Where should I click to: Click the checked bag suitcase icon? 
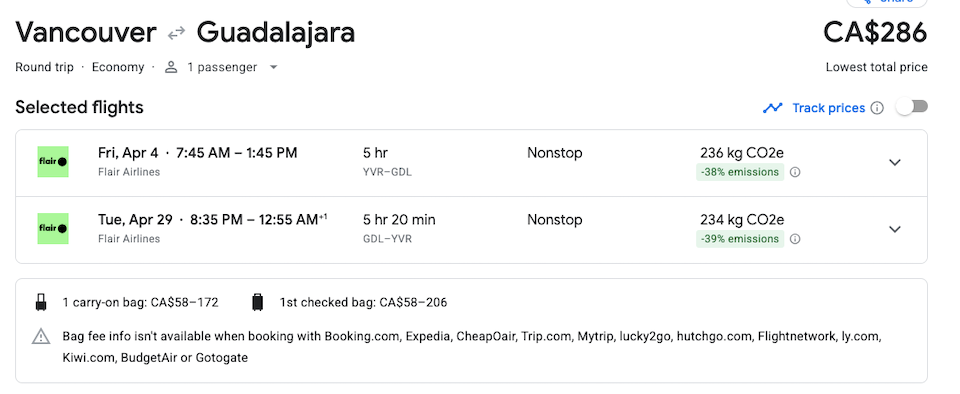point(258,302)
